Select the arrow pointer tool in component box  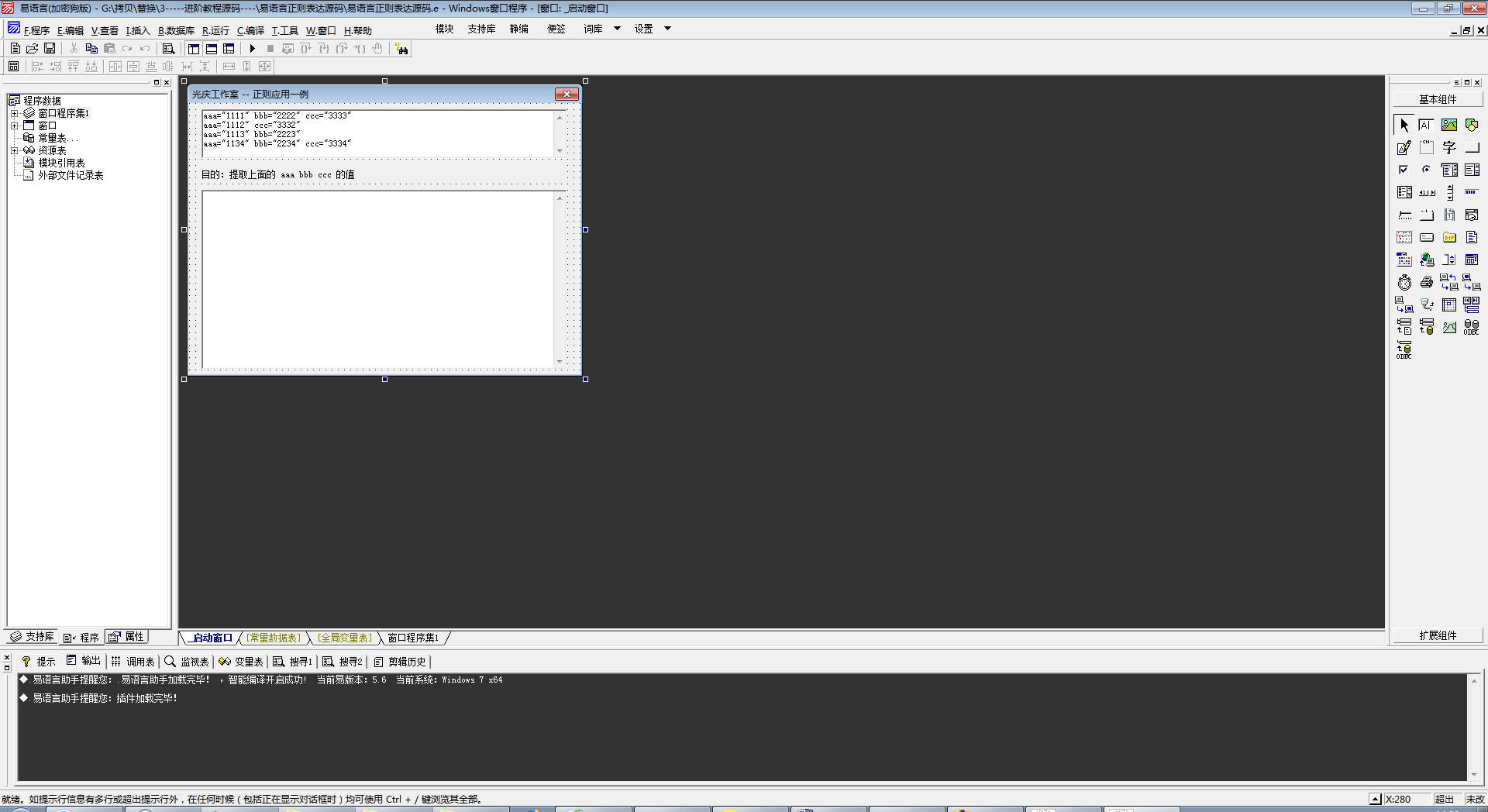pyautogui.click(x=1404, y=125)
